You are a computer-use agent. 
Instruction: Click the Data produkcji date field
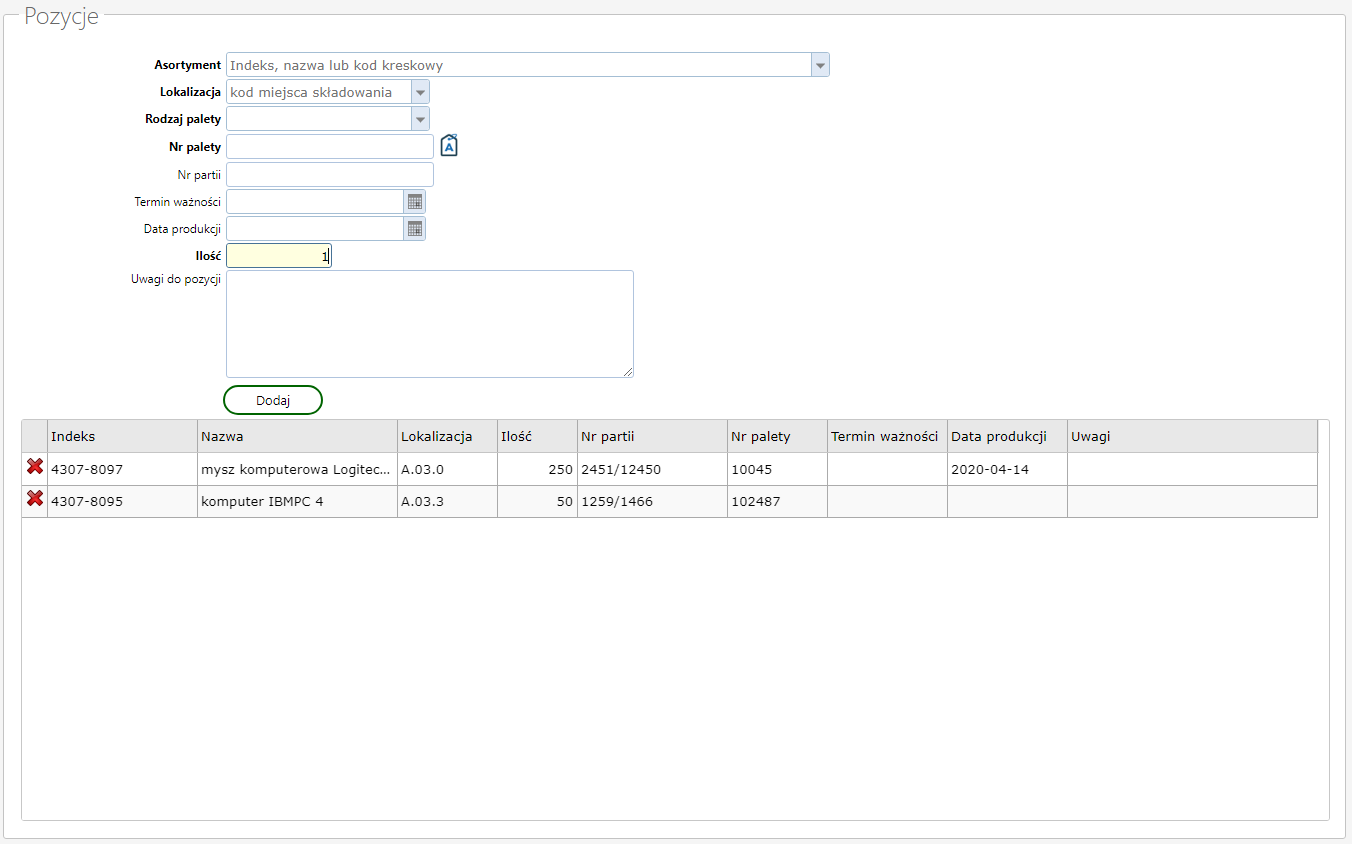tap(315, 229)
